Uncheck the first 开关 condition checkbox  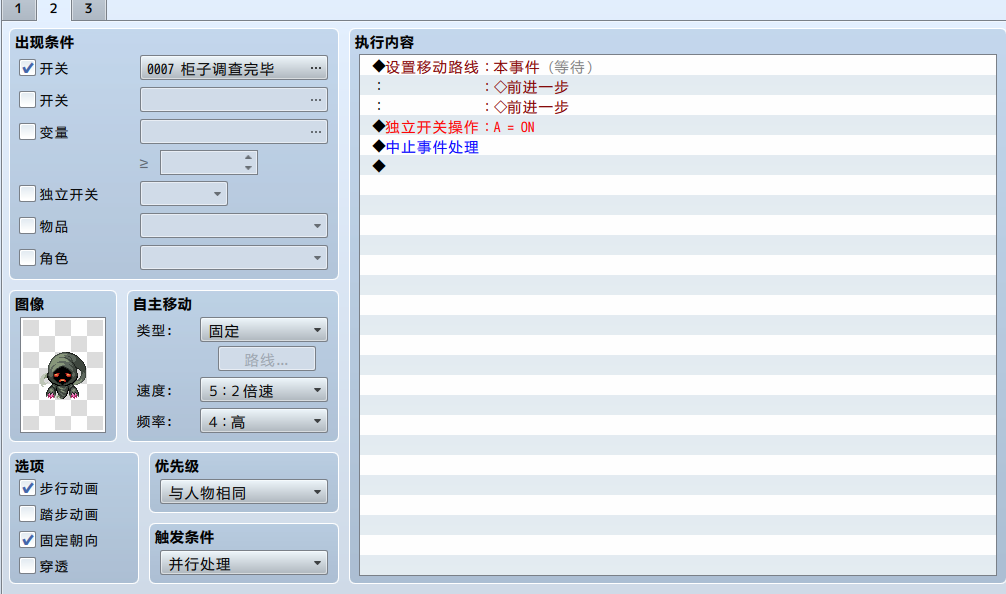point(28,68)
